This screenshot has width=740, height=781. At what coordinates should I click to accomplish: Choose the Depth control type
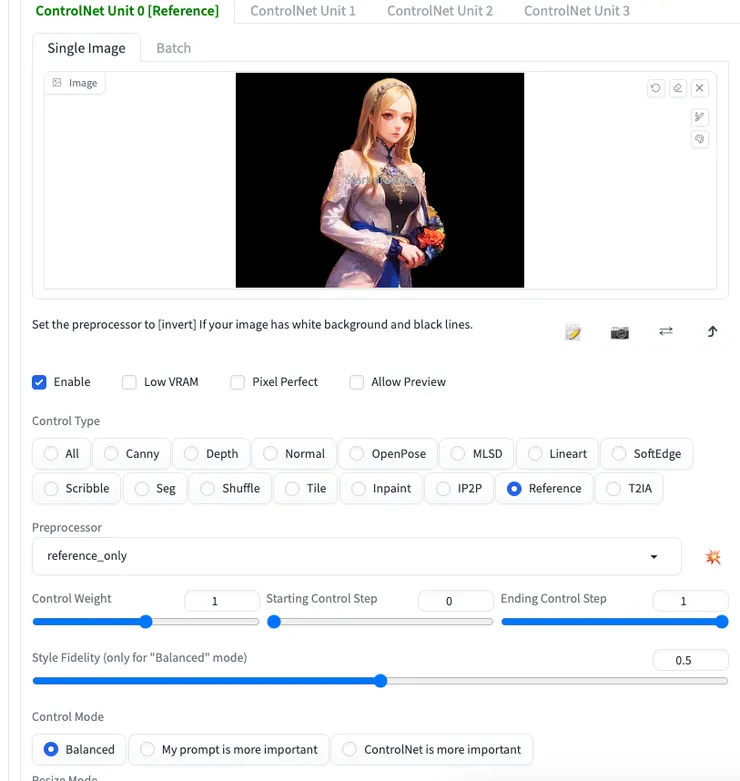(x=211, y=454)
